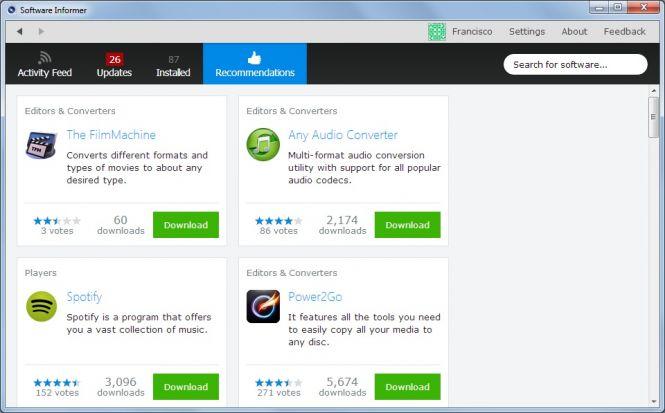Click the Francisco user name
Image resolution: width=665 pixels, height=413 pixels.
[472, 31]
